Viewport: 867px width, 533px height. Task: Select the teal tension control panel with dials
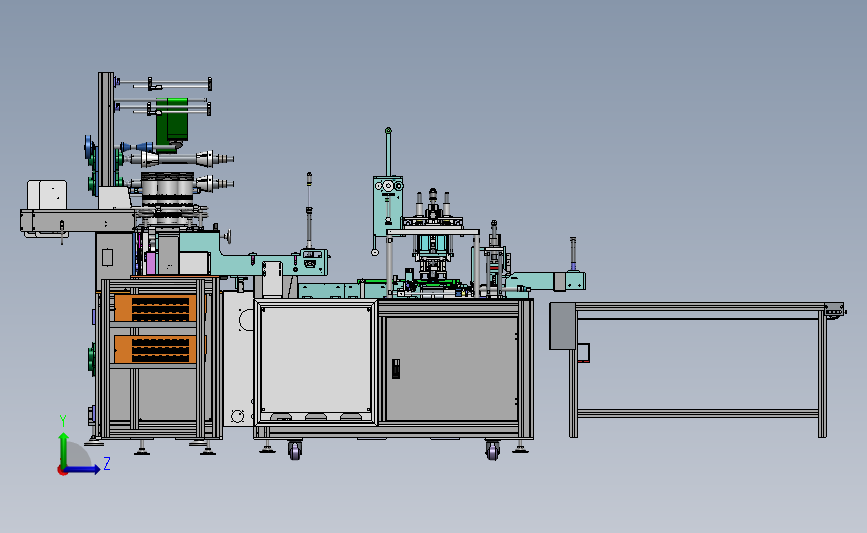388,206
